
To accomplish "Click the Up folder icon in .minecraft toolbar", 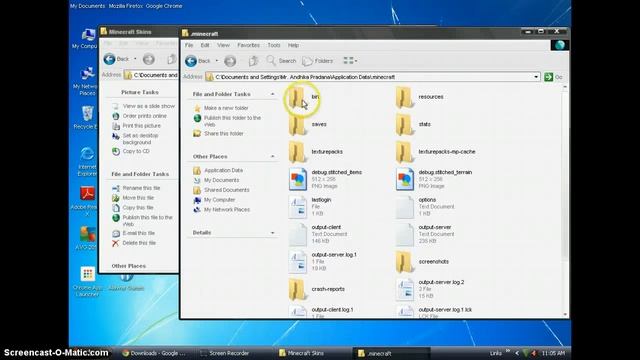I will tap(253, 61).
